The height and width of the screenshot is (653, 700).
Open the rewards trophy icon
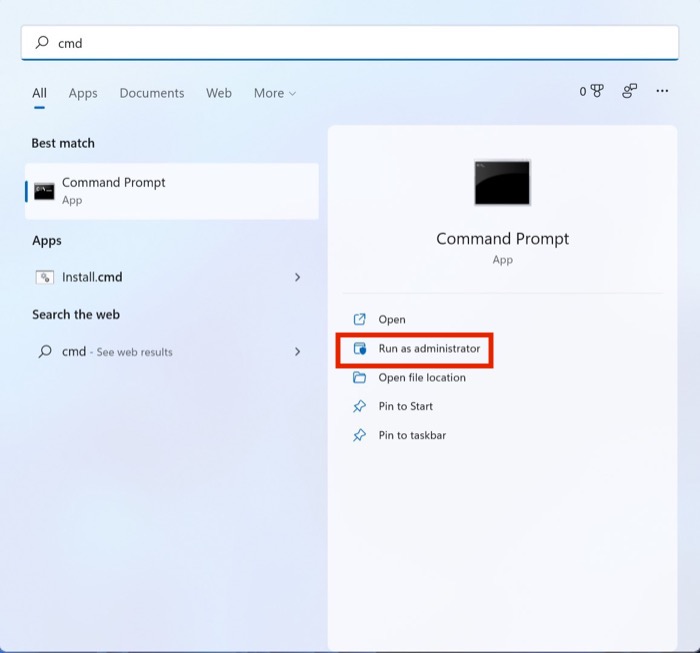(597, 91)
